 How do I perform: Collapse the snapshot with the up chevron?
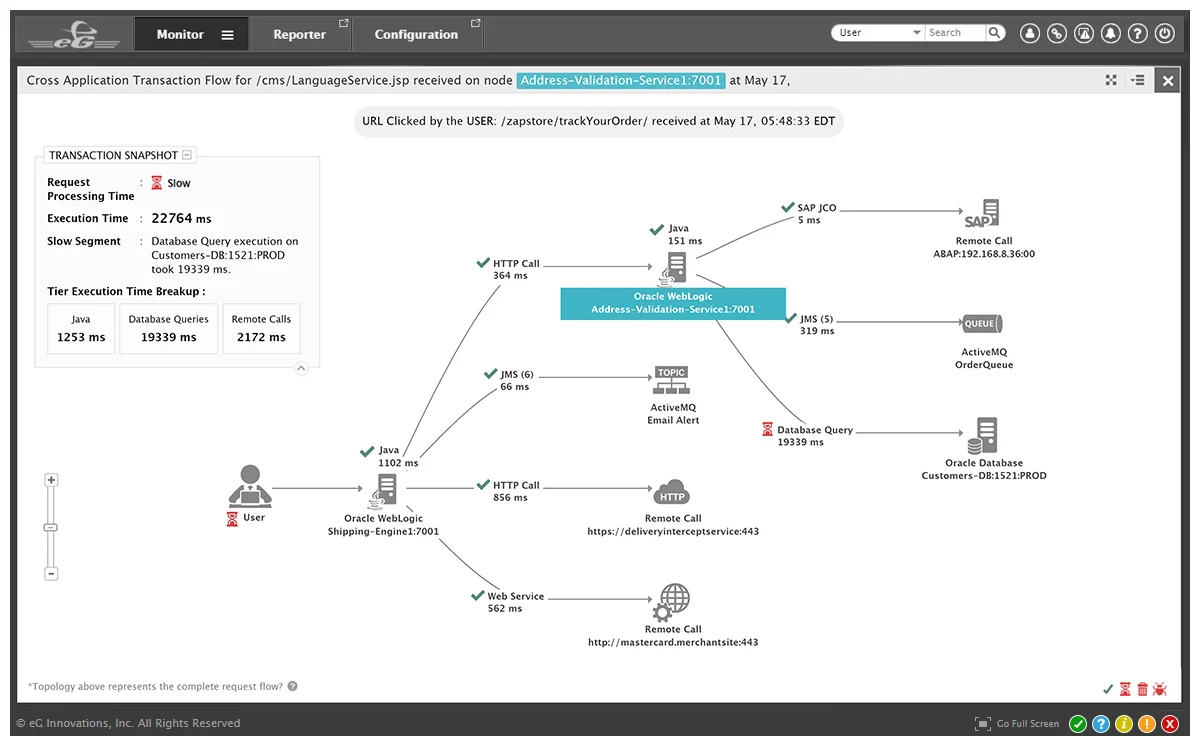pyautogui.click(x=300, y=369)
